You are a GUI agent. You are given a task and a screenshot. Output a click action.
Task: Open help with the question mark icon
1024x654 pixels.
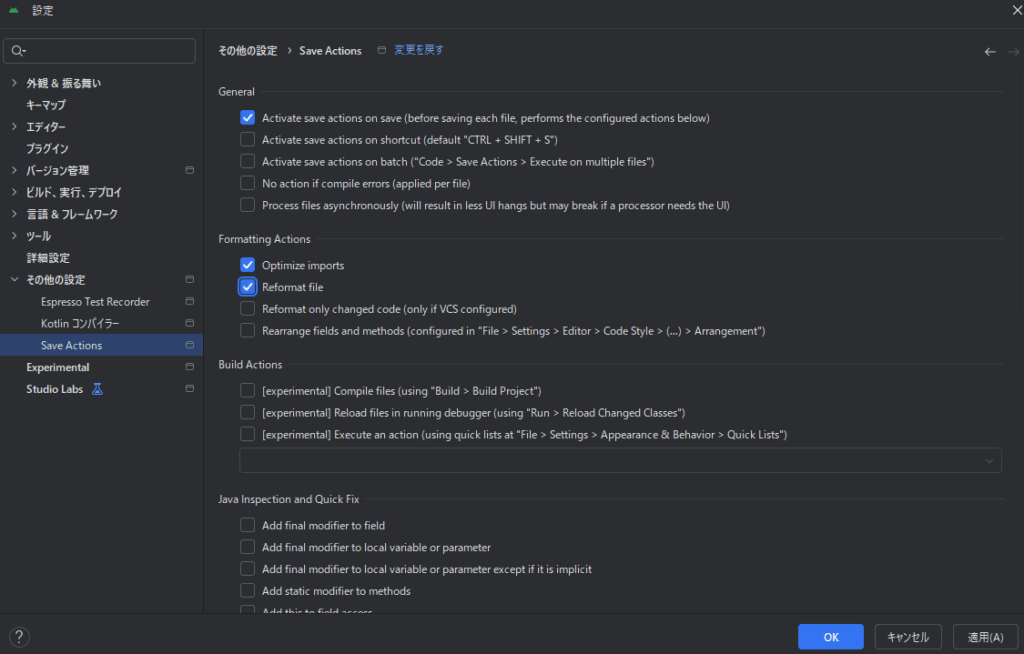point(19,637)
